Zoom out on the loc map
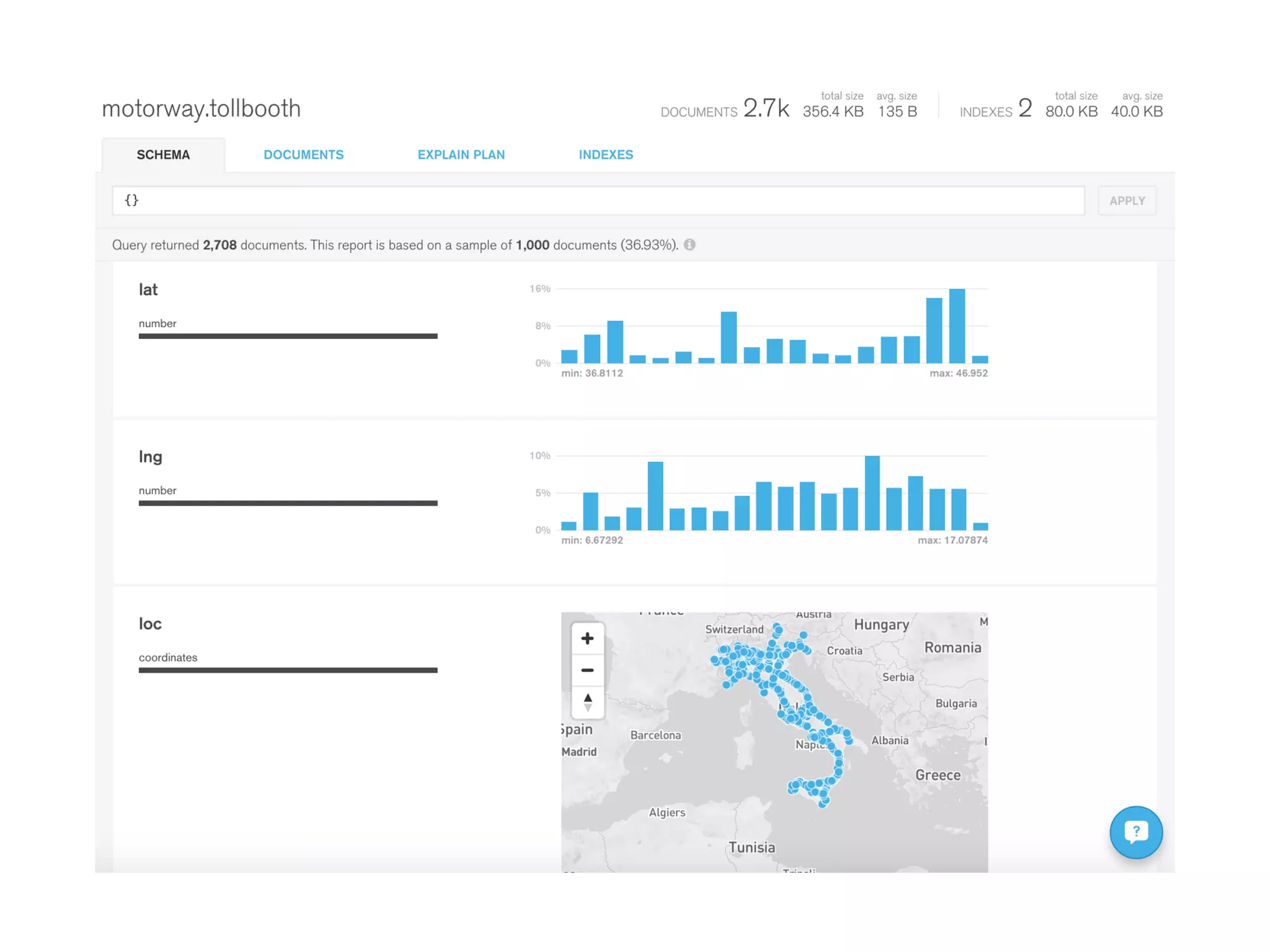This screenshot has height=952, width=1270. (587, 670)
